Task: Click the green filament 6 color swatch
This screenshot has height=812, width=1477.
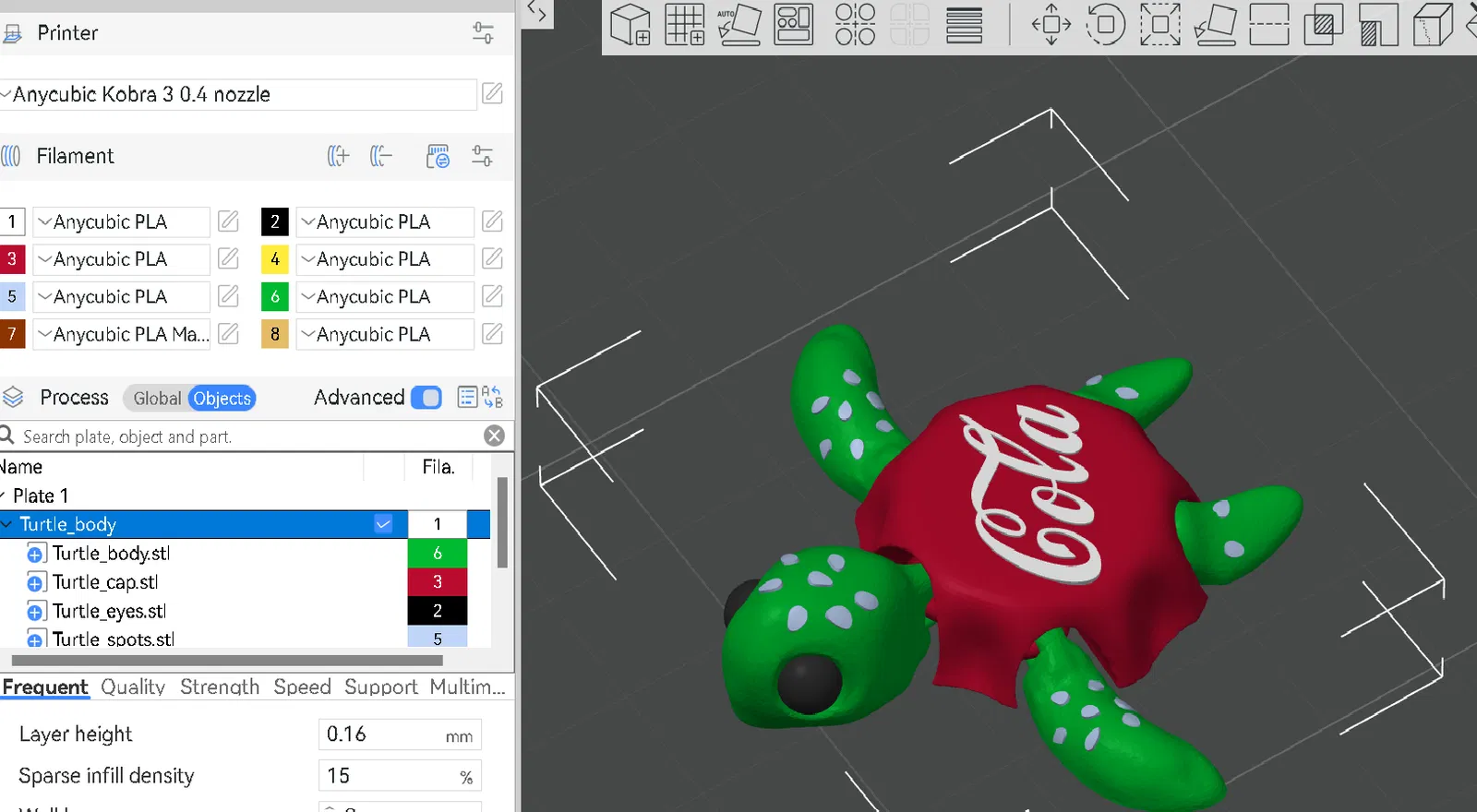Action: point(275,296)
